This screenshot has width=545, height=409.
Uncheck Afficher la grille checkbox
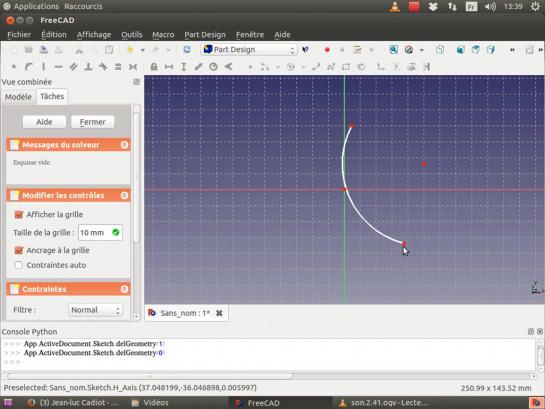(19, 214)
